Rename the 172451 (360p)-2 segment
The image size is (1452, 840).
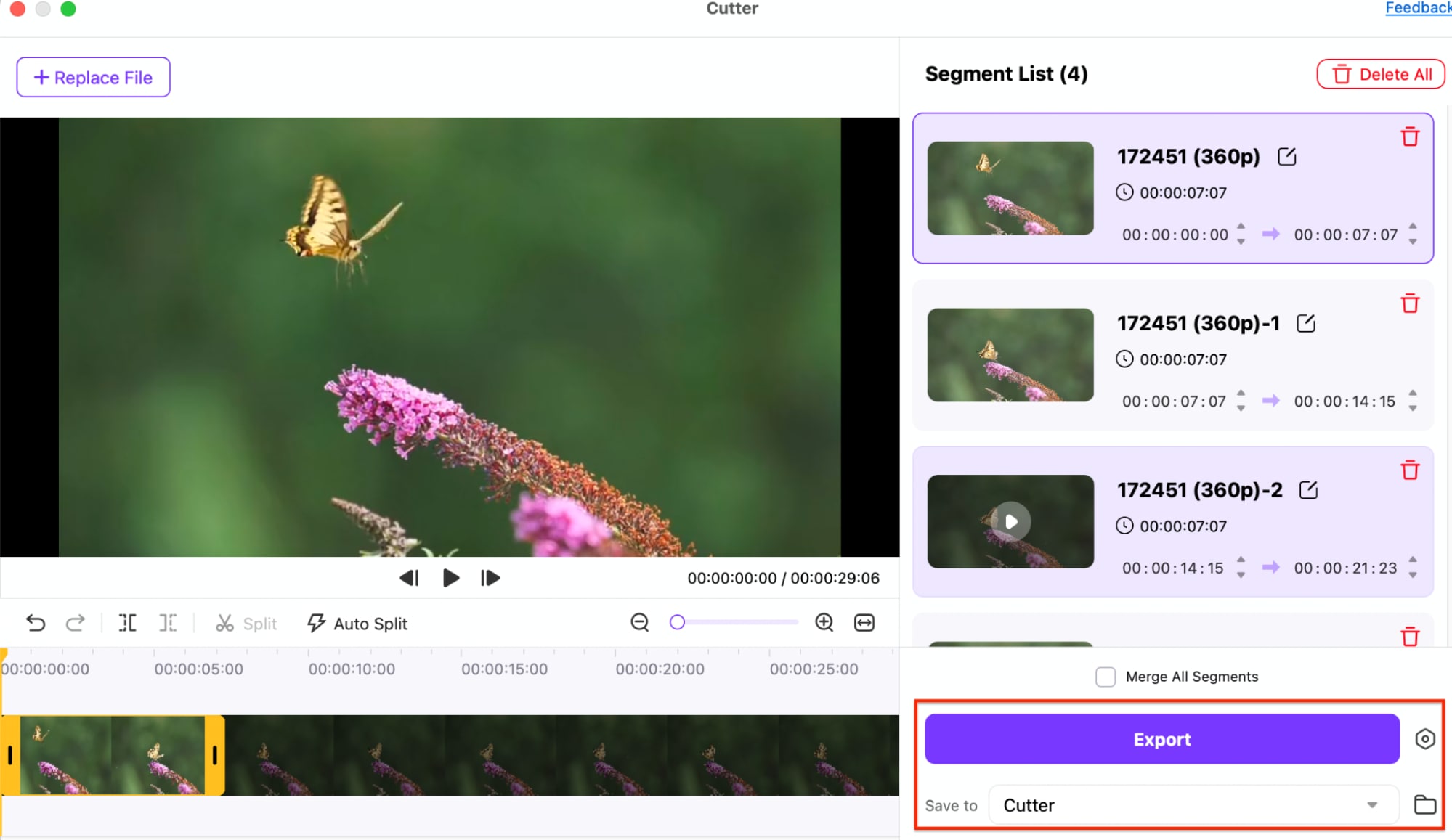pos(1308,490)
